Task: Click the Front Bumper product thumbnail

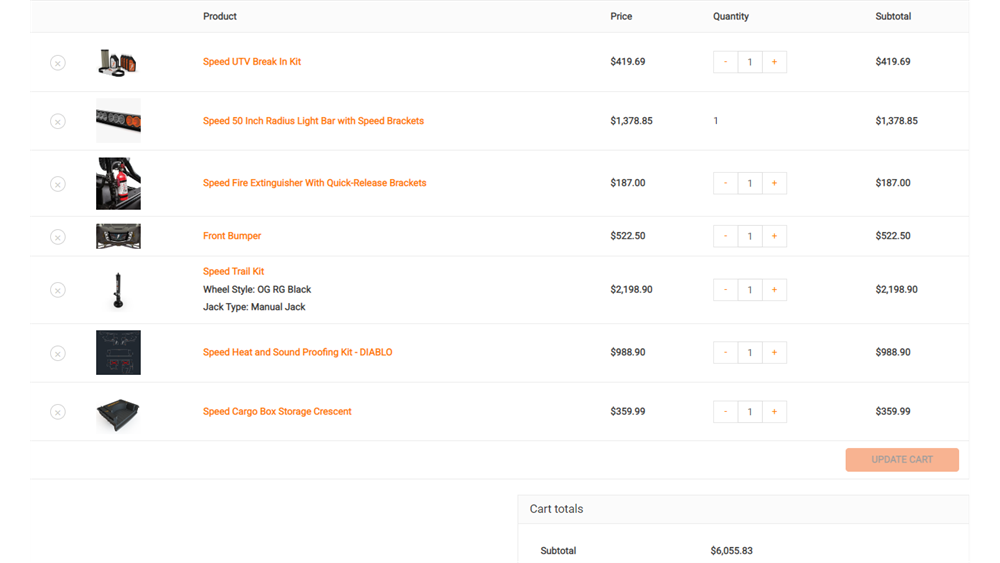Action: [x=118, y=237]
